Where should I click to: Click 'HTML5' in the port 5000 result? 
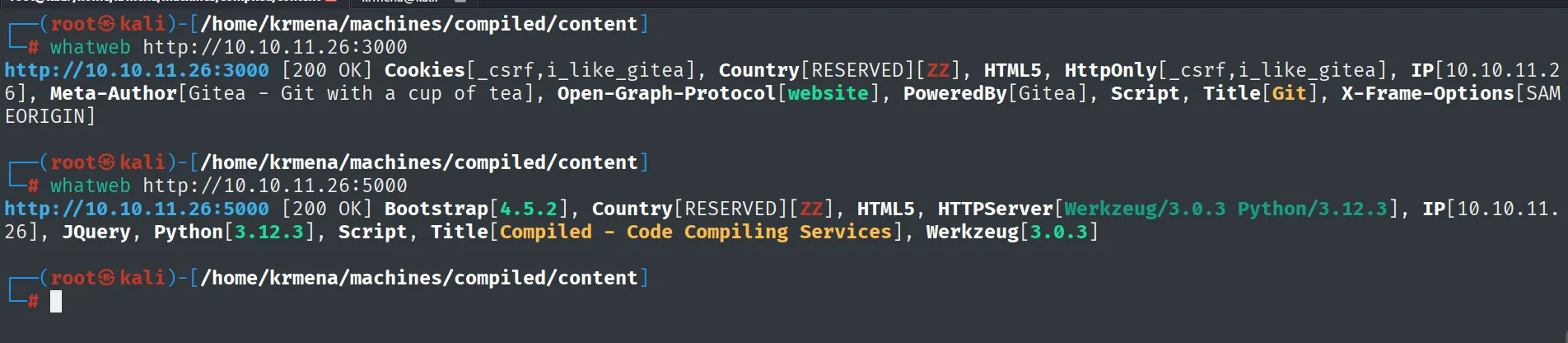click(885, 209)
